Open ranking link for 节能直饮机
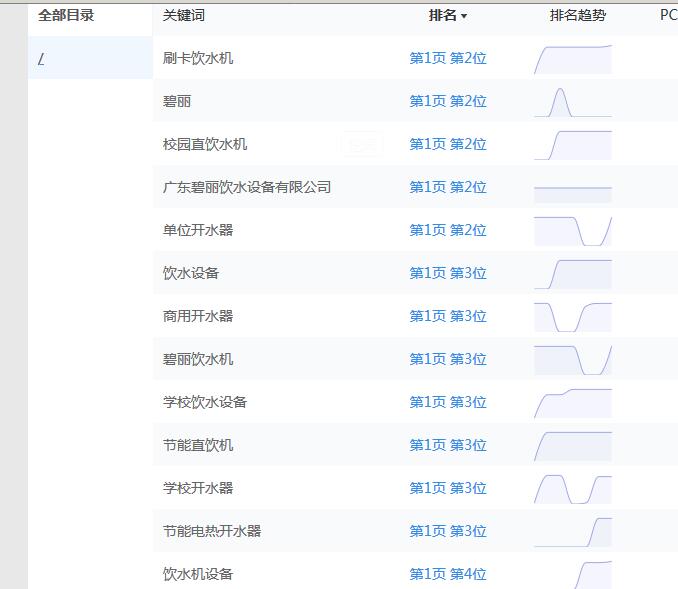 448,445
